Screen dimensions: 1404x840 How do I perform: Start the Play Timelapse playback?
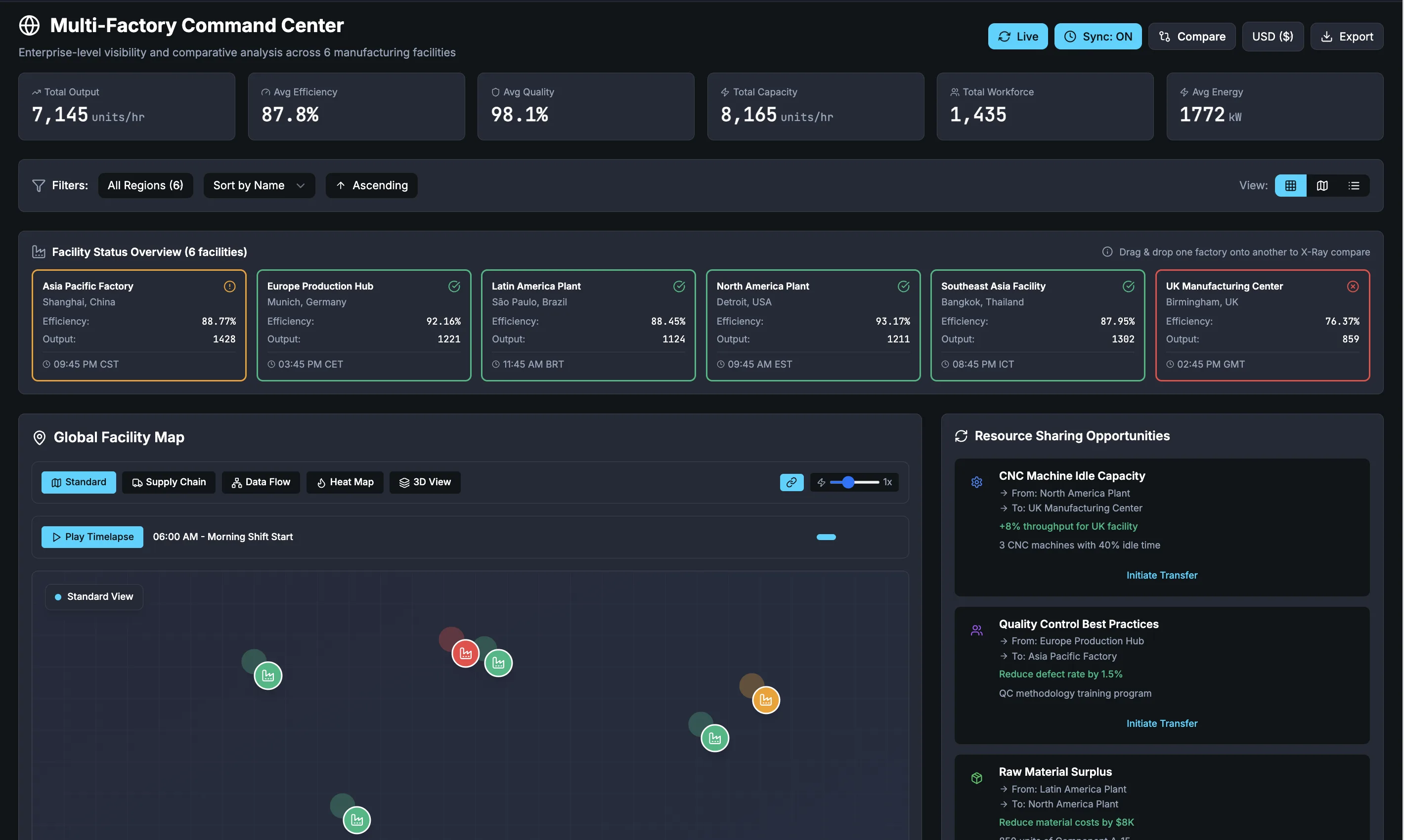tap(92, 537)
